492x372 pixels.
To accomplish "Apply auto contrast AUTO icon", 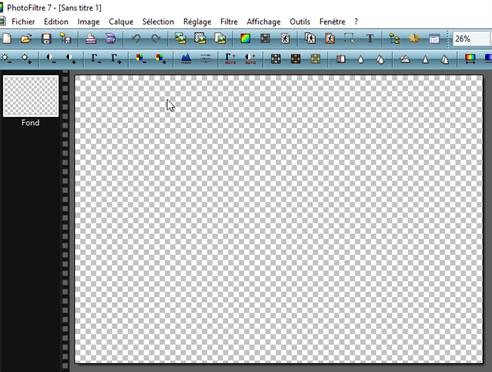I will [250, 59].
